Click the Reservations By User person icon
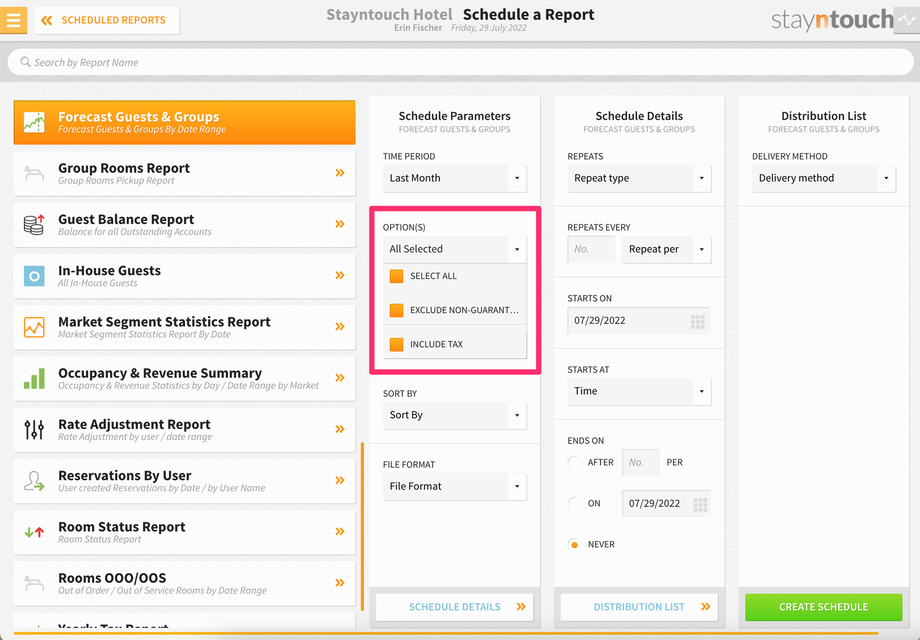Image resolution: width=920 pixels, height=640 pixels. [34, 480]
